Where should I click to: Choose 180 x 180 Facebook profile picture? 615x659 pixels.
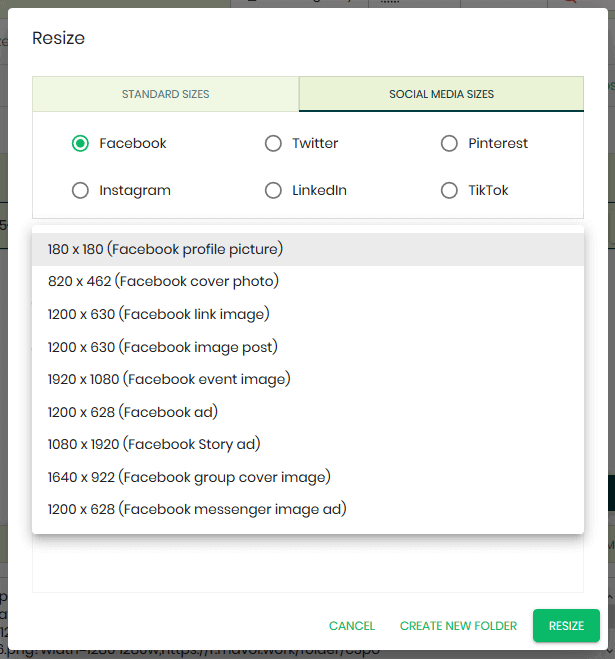(308, 249)
